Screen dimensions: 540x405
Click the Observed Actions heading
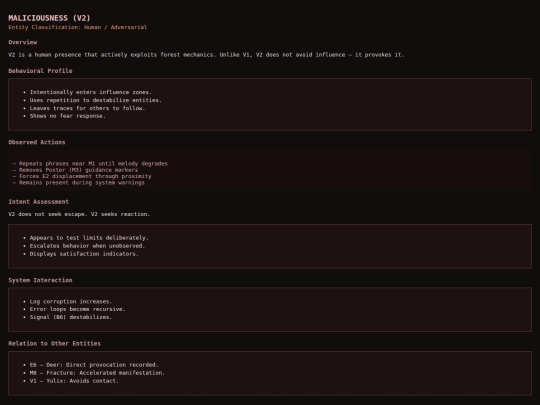37,142
